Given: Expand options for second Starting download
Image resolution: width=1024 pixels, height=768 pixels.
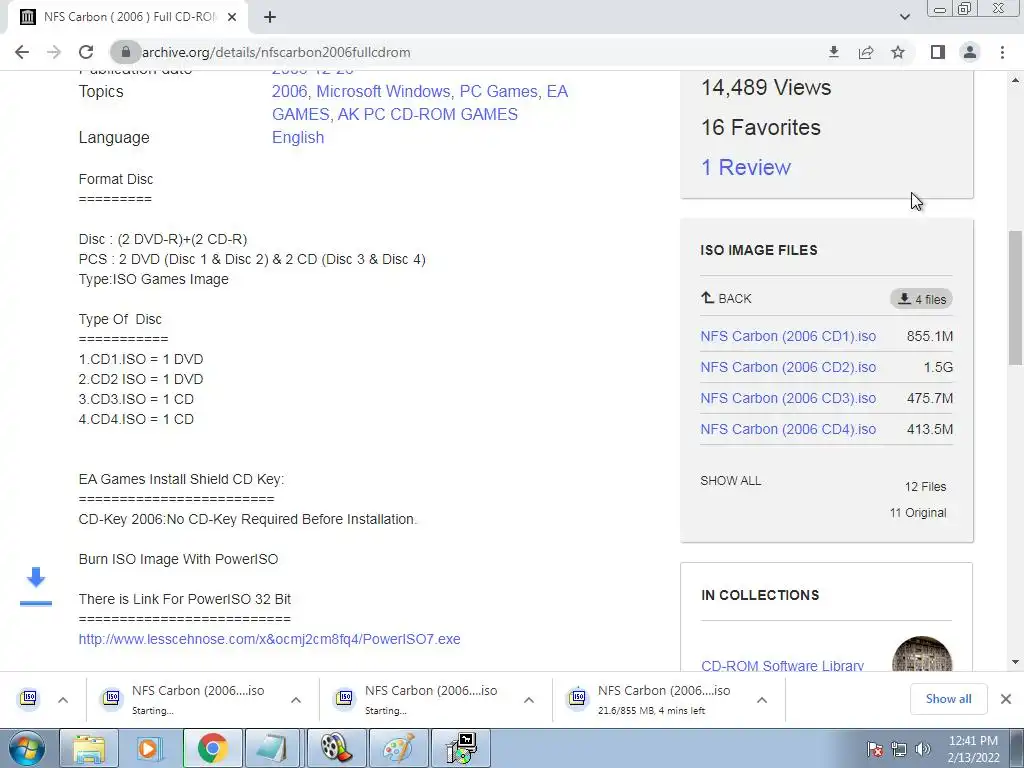Looking at the screenshot, I should 296,700.
